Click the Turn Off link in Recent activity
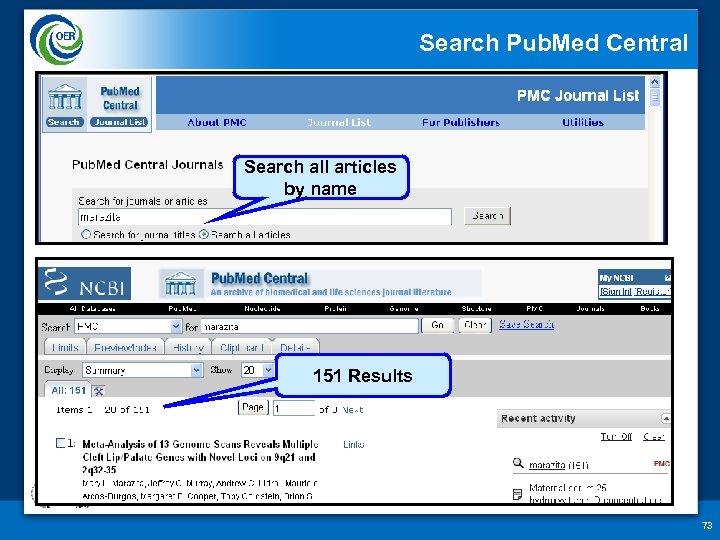 coord(616,436)
